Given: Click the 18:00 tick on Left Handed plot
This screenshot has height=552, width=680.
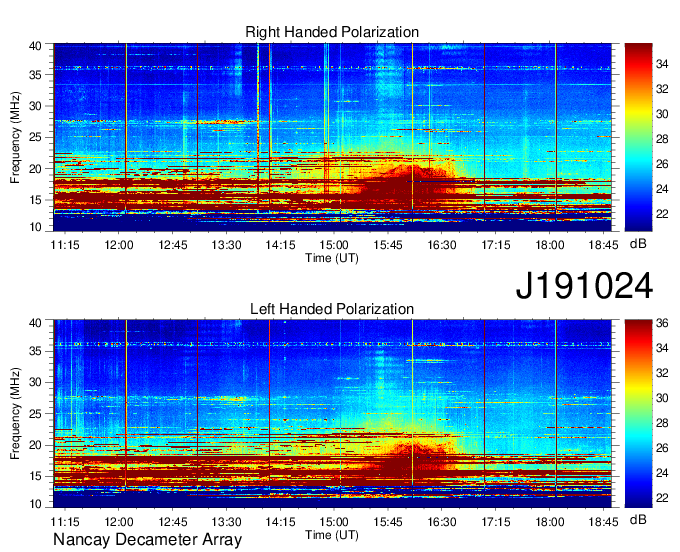Looking at the screenshot, I should (549, 522).
